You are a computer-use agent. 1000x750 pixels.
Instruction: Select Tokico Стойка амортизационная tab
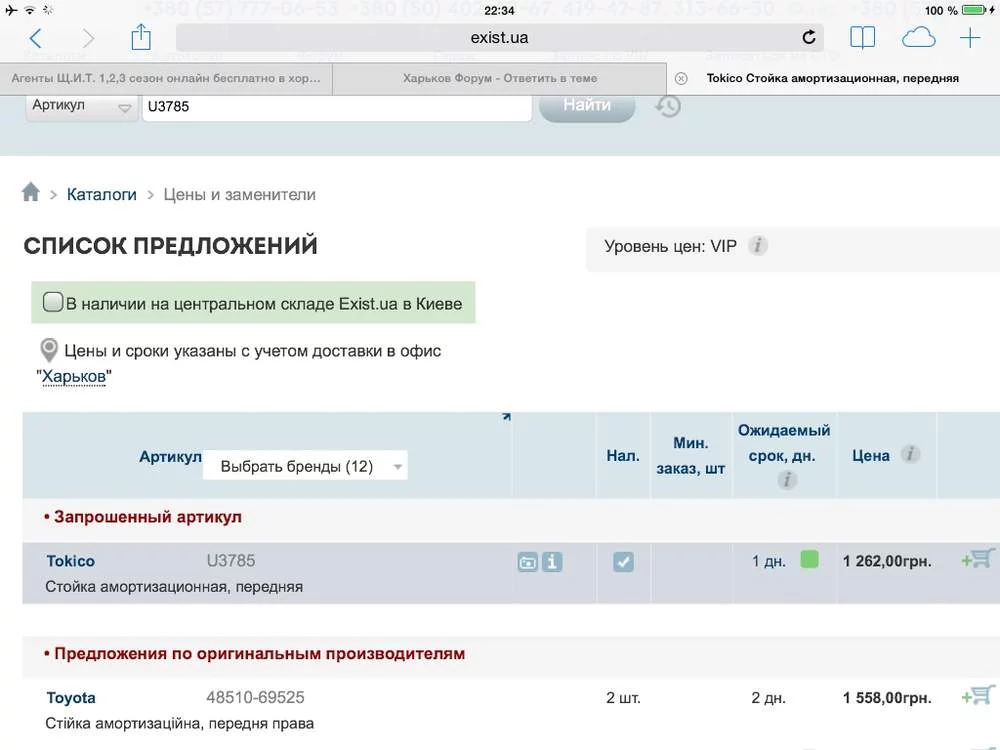[x=833, y=78]
